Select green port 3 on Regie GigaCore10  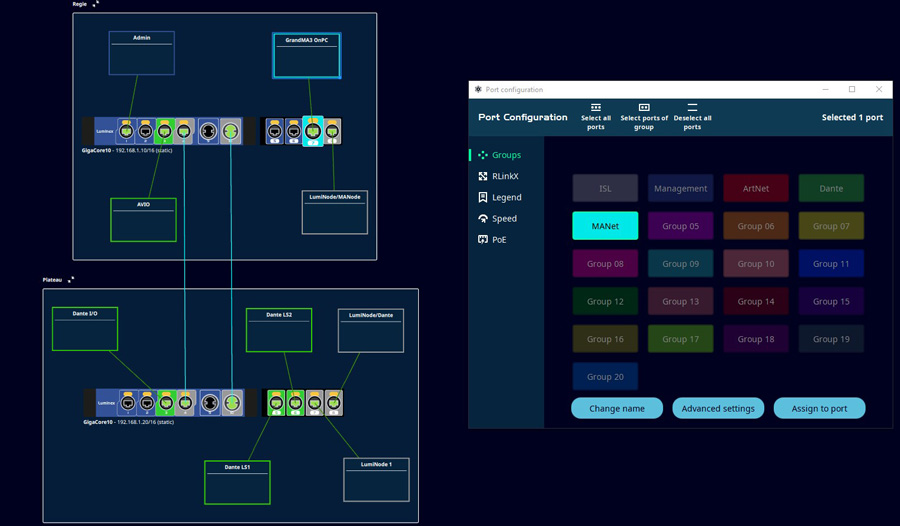click(x=165, y=132)
